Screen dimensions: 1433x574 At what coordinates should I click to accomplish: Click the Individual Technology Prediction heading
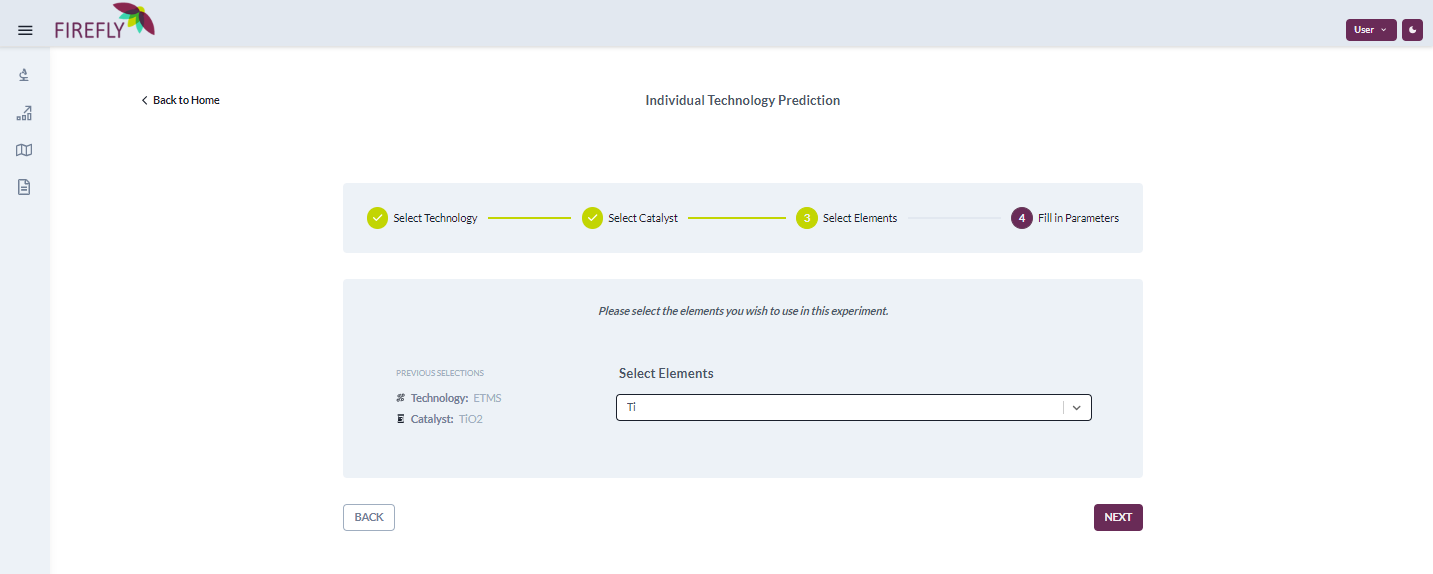click(x=742, y=100)
